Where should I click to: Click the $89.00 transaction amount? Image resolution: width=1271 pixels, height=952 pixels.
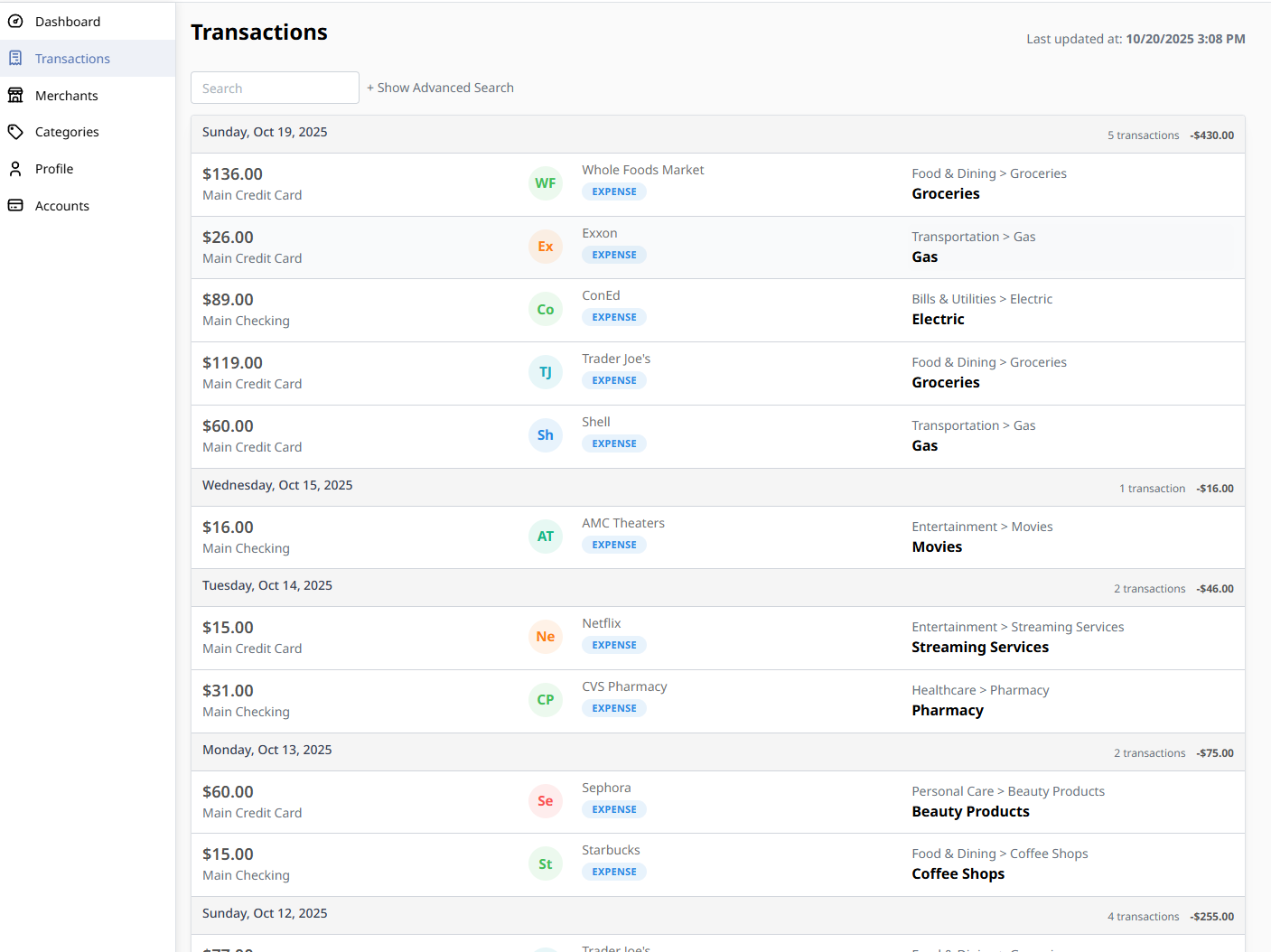coord(228,300)
